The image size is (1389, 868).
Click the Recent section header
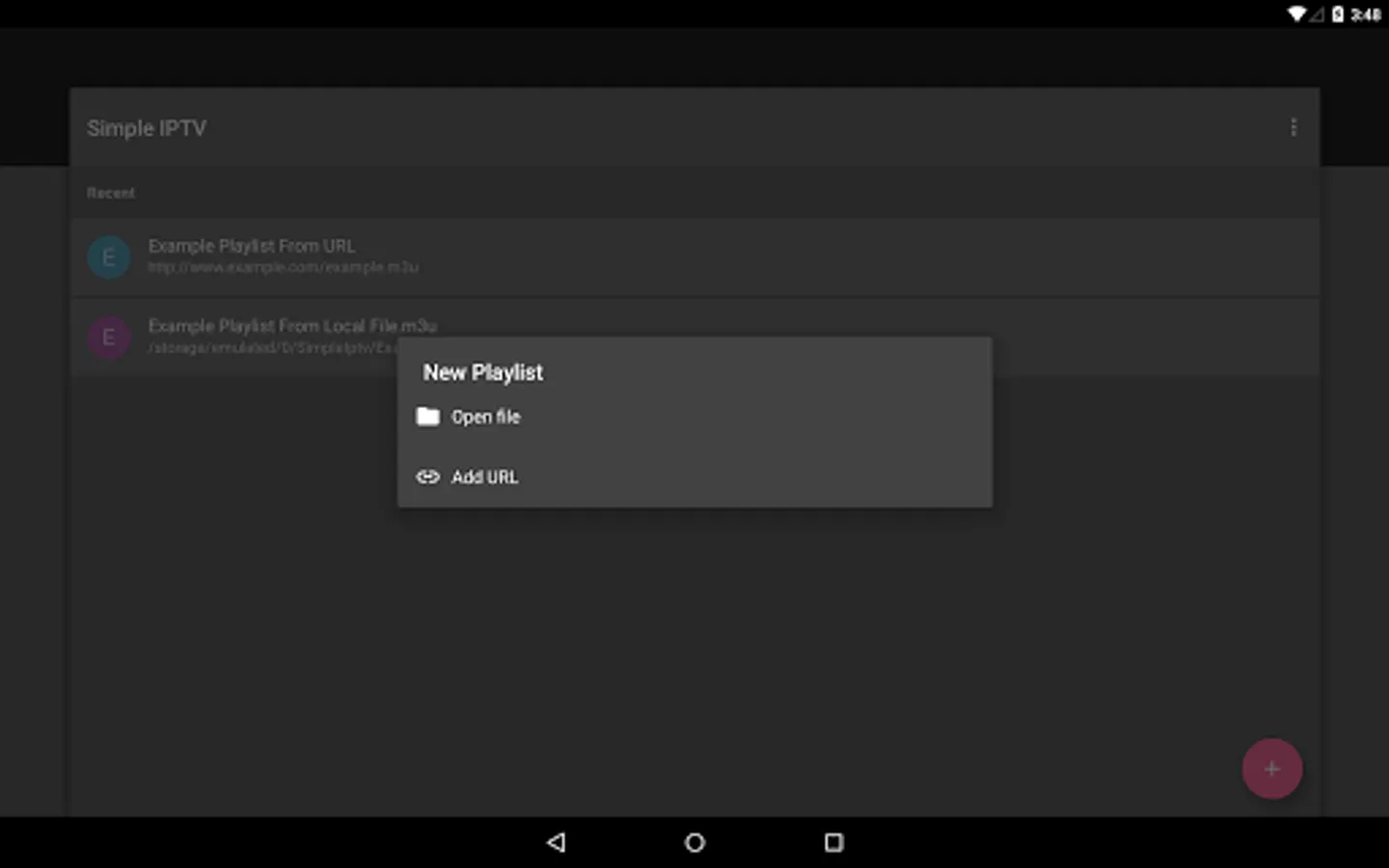[111, 193]
